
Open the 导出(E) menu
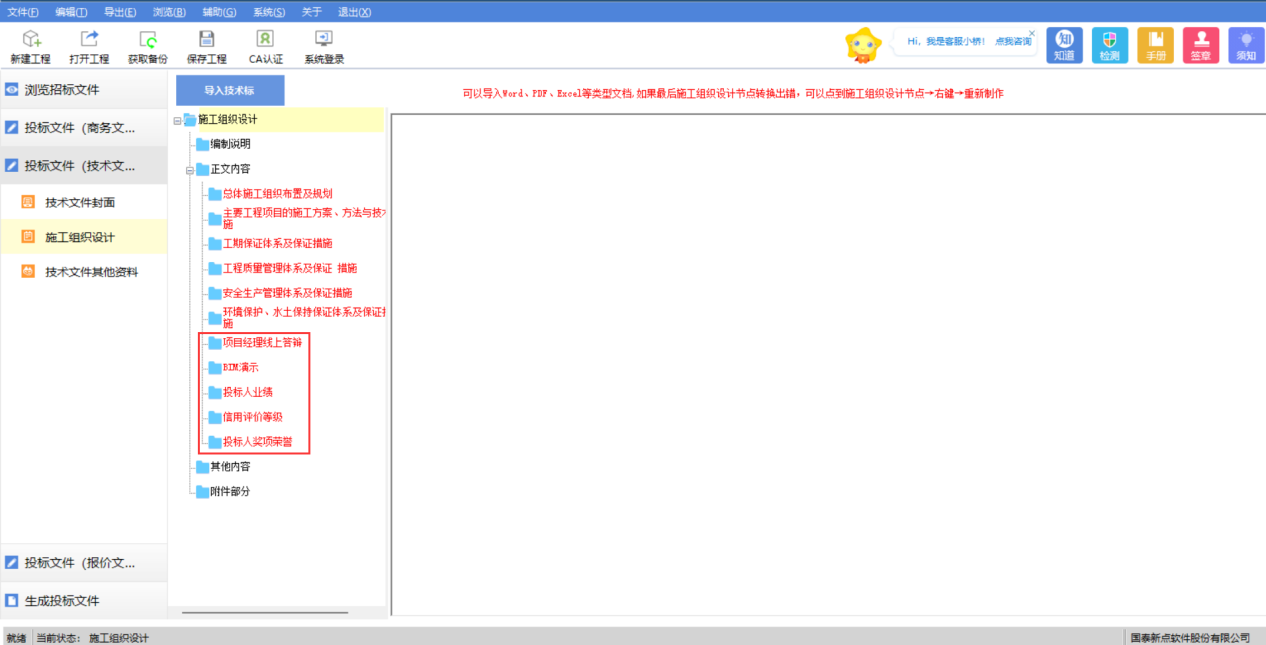pos(120,12)
